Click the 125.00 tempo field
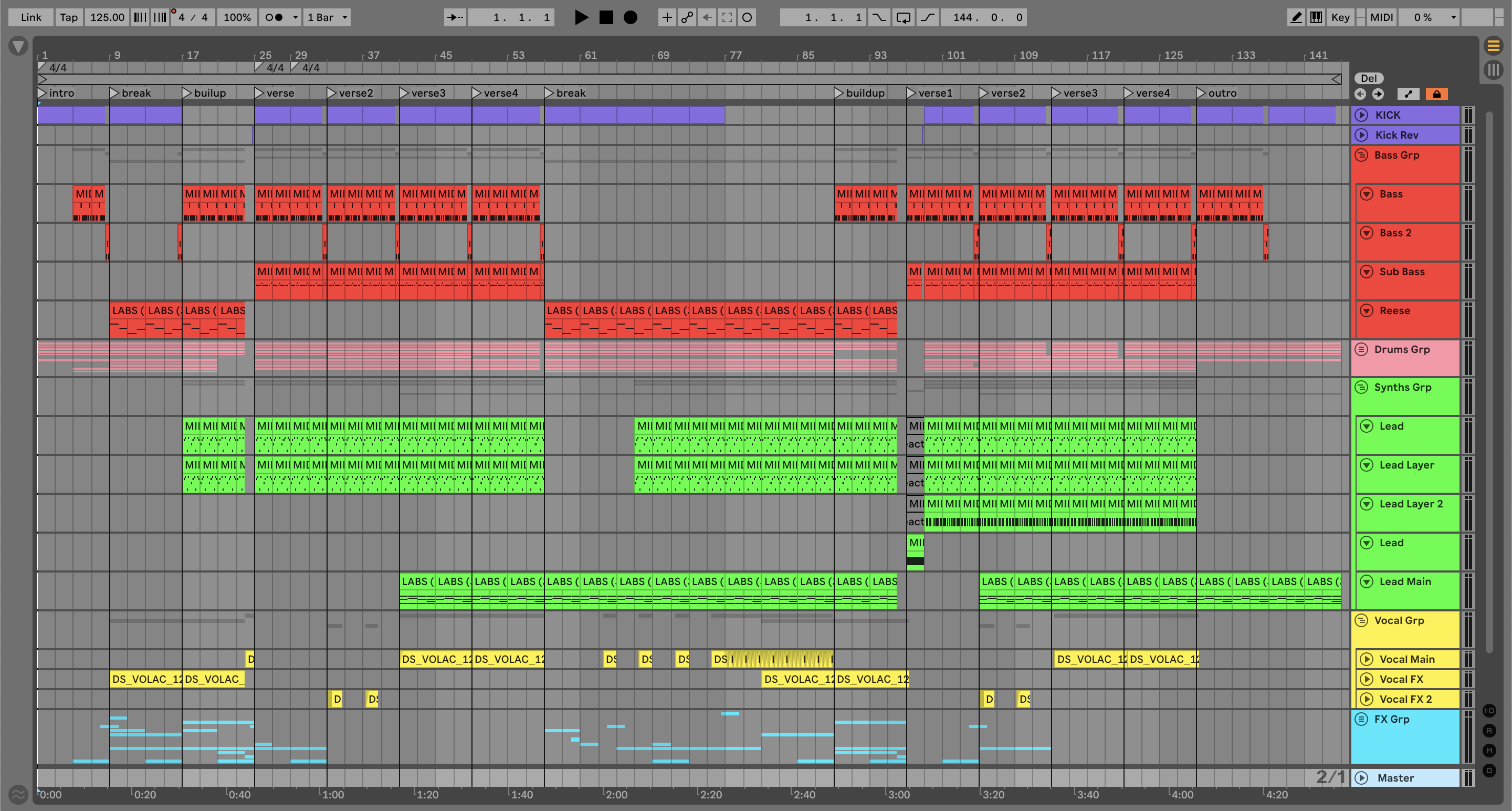1512x811 pixels. 107,17
